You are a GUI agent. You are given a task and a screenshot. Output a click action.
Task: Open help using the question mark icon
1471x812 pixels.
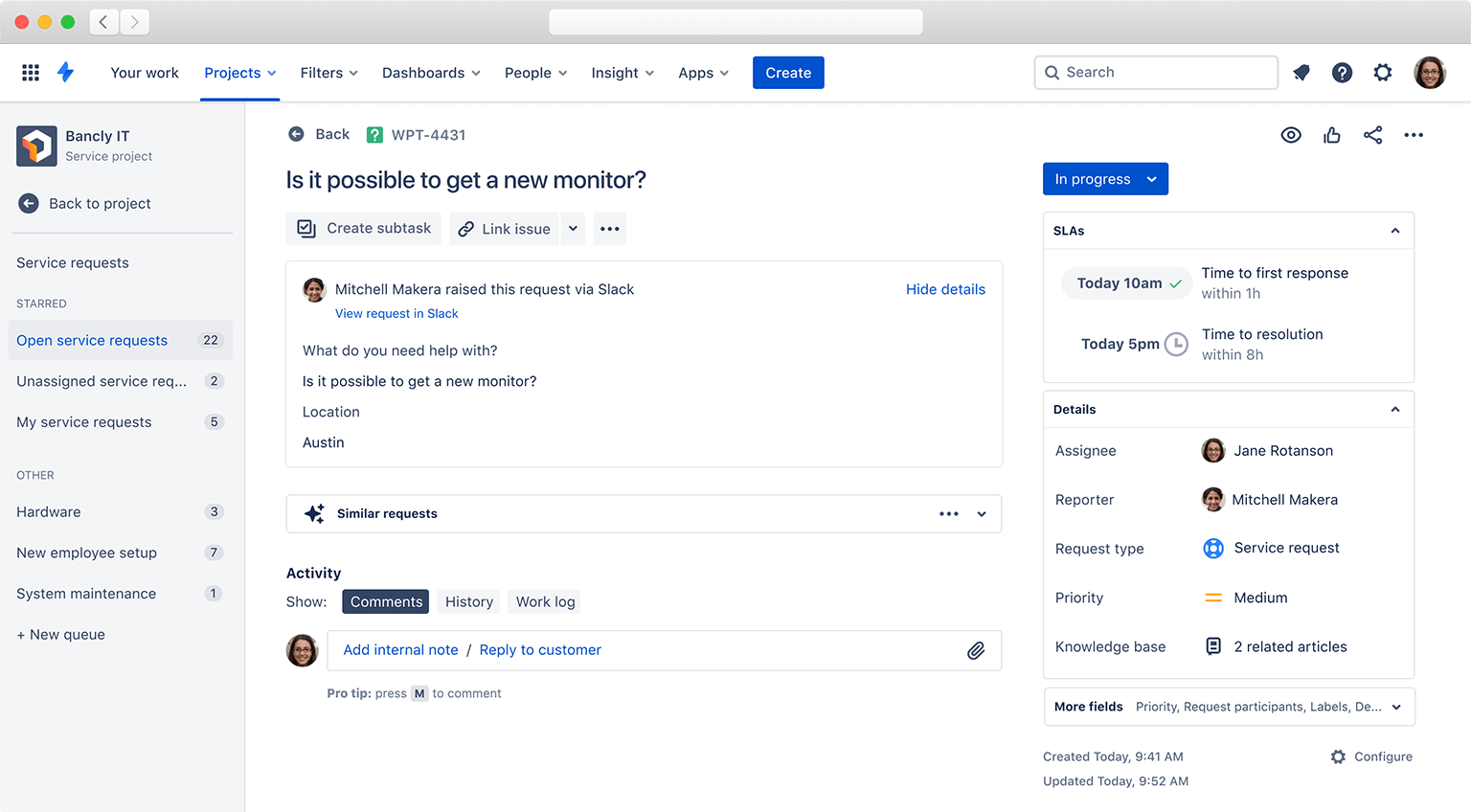point(1342,73)
